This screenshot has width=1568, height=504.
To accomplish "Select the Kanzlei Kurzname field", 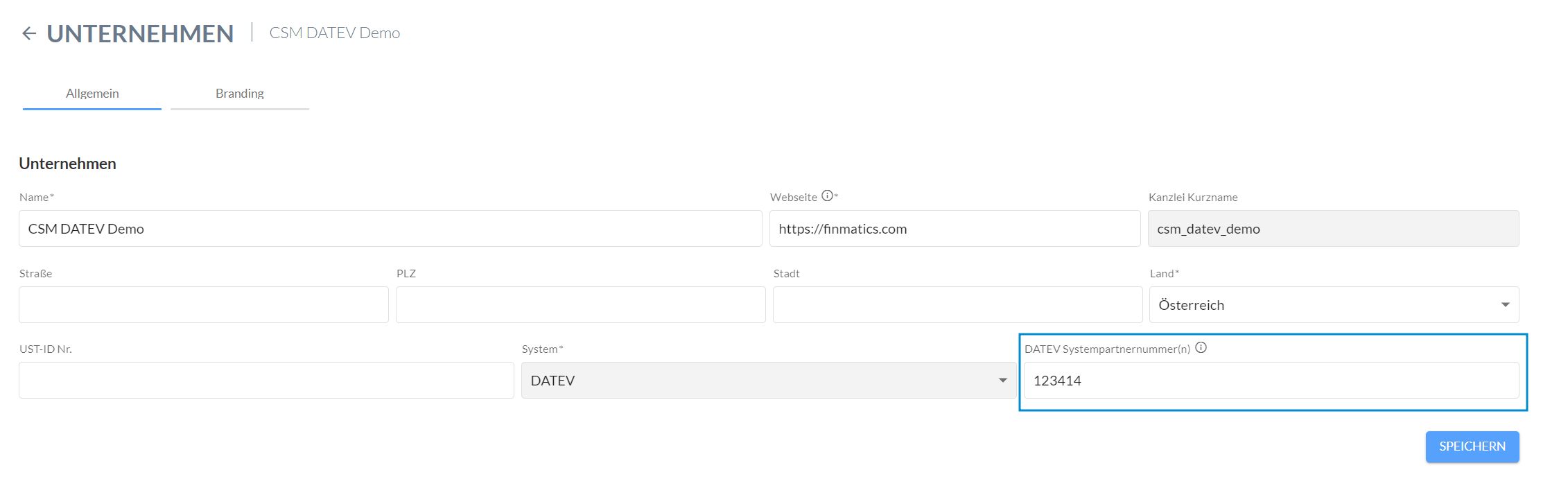I will coord(1333,229).
